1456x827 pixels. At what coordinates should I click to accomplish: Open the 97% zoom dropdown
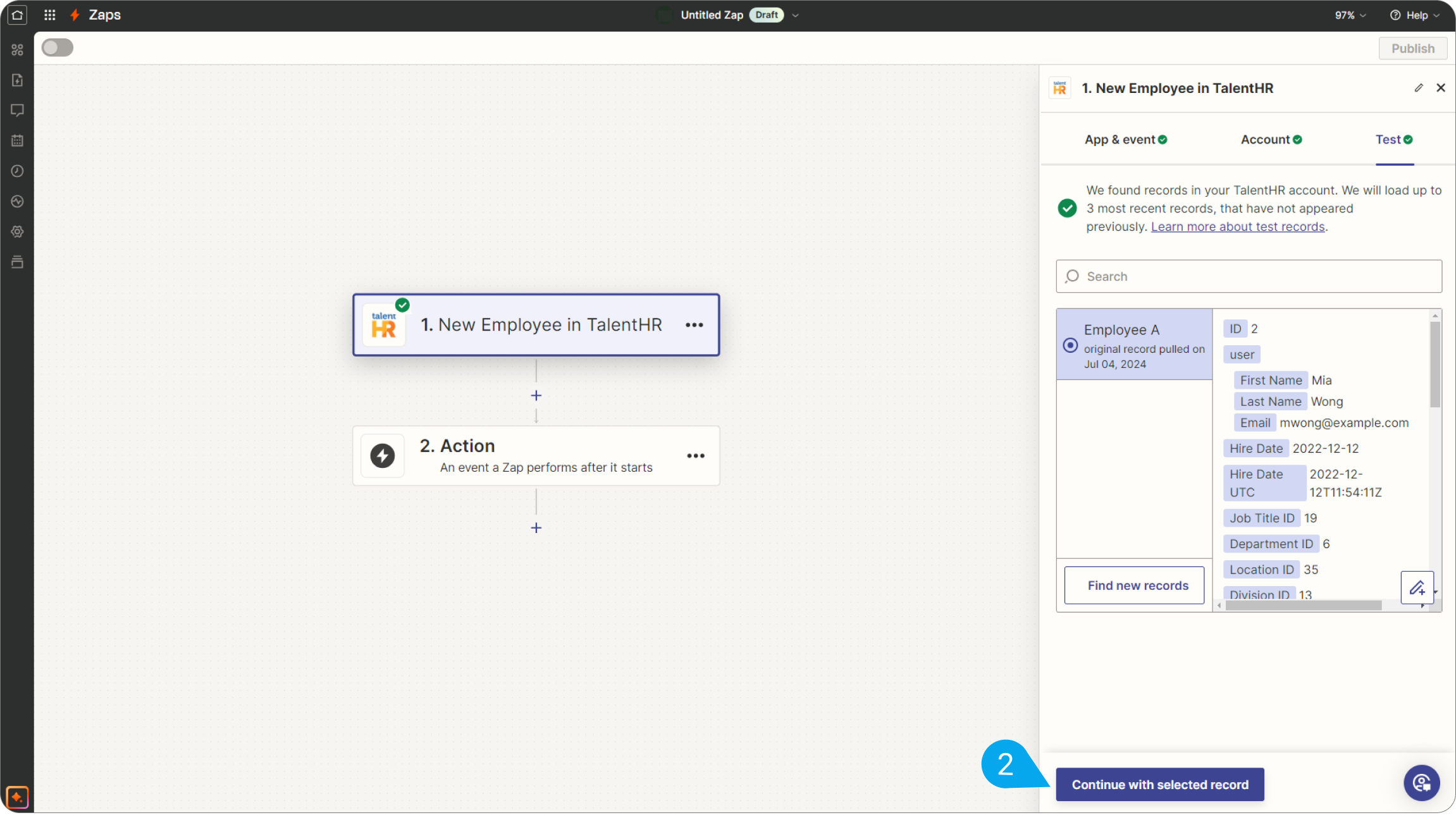coord(1350,15)
